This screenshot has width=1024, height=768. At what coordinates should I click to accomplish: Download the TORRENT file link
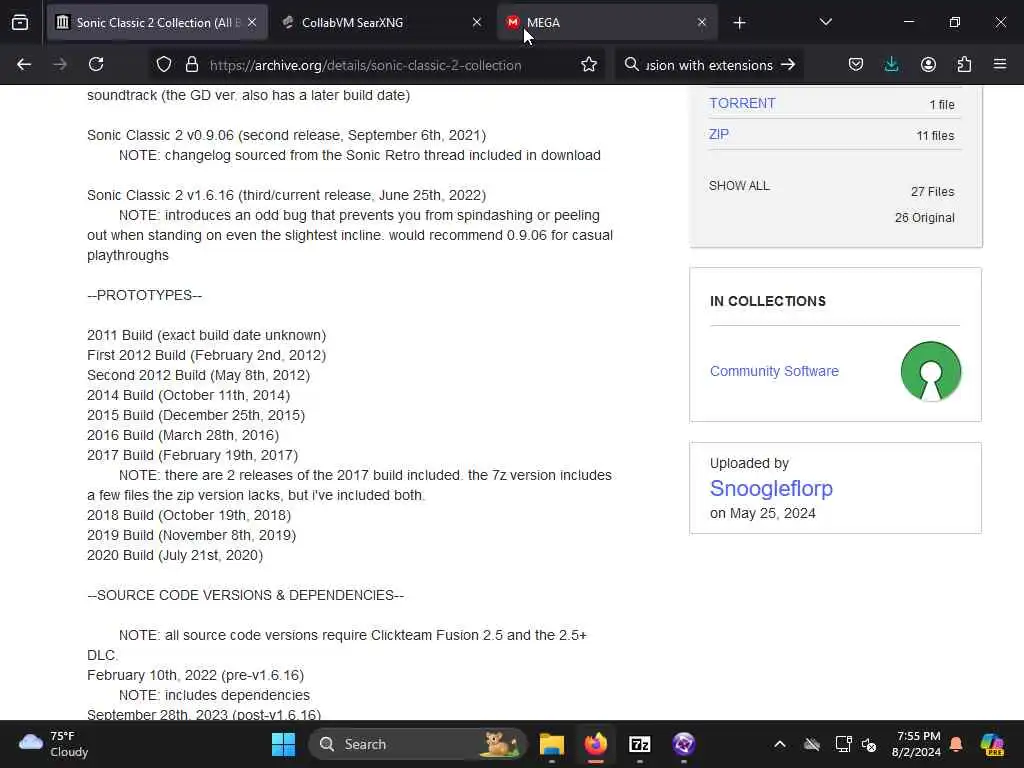point(742,103)
